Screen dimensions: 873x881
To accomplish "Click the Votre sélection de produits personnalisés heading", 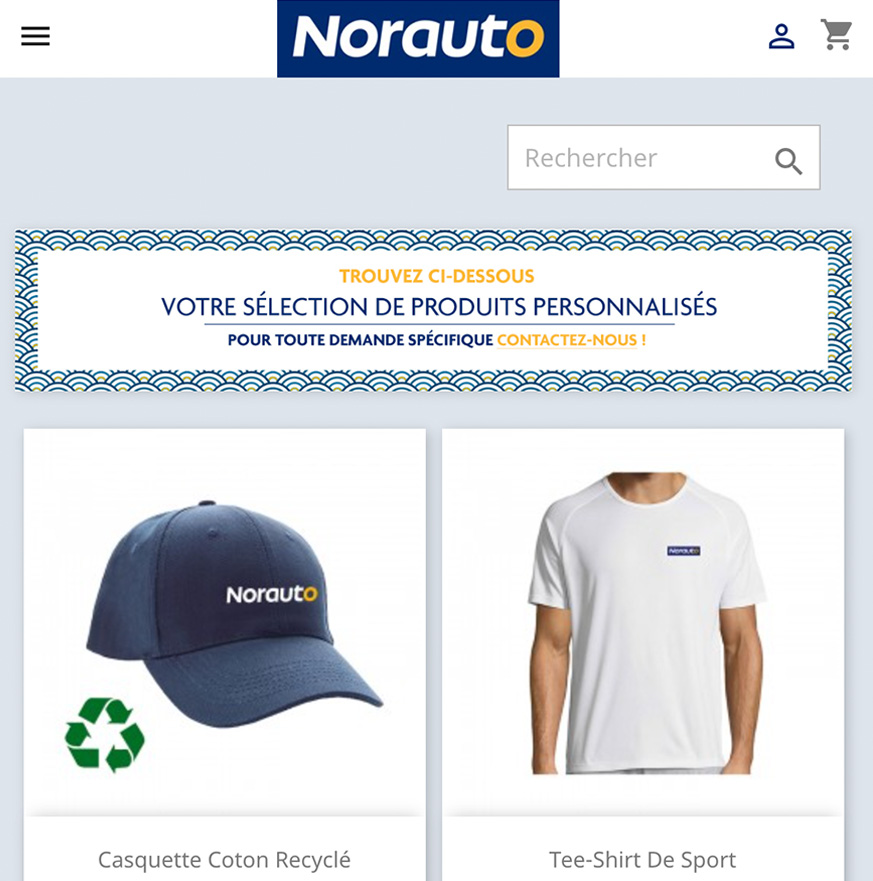I will pyautogui.click(x=439, y=307).
